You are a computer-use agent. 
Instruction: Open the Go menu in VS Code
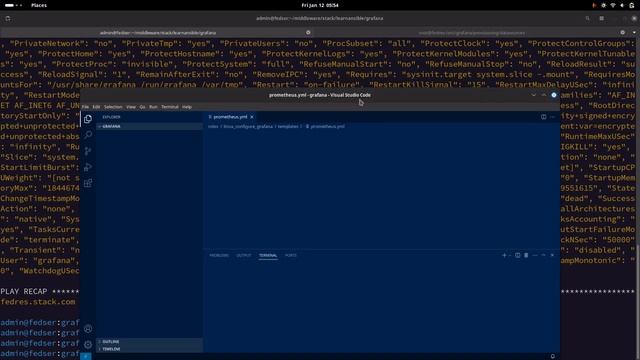pyautogui.click(x=142, y=107)
